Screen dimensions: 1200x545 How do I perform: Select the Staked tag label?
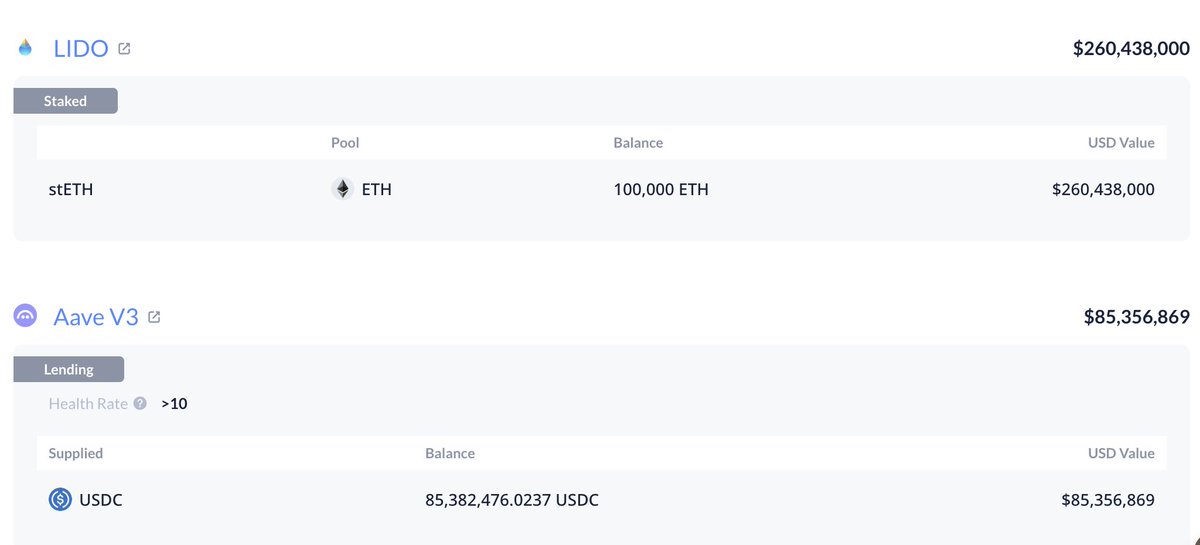[65, 101]
